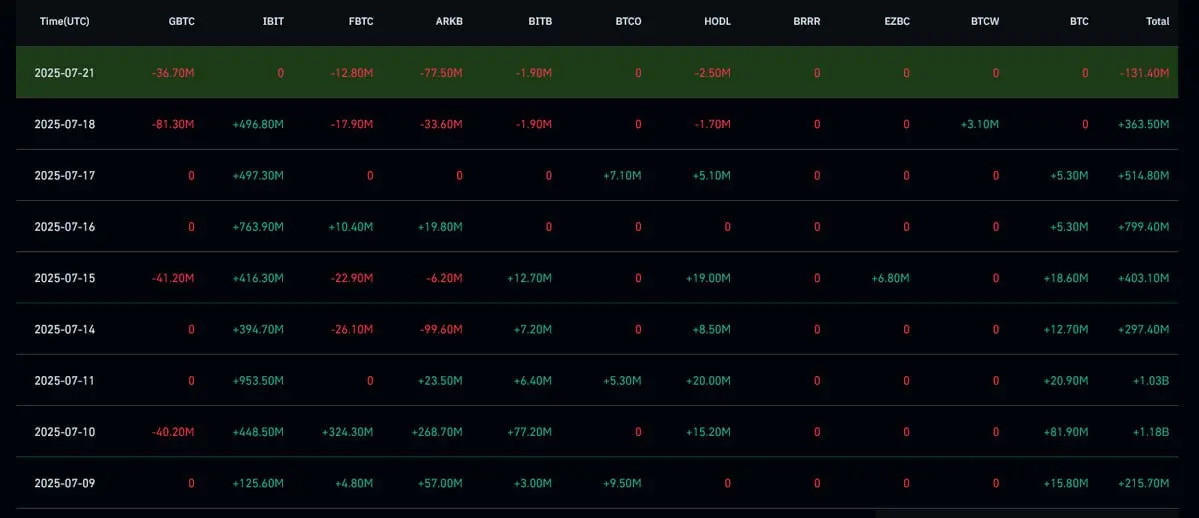This screenshot has height=518, width=1199.
Task: Select the 2025-07-15 date cell
Action: tap(65, 278)
